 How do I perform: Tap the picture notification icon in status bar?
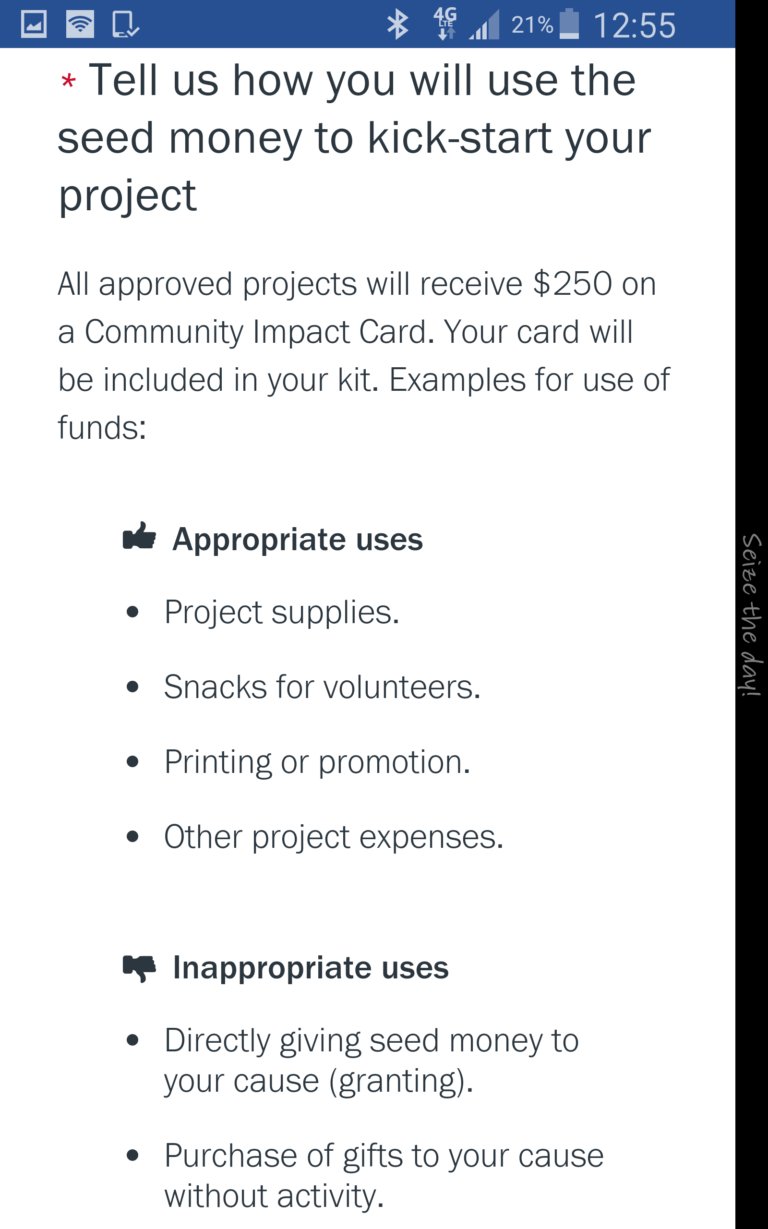pyautogui.click(x=34, y=24)
